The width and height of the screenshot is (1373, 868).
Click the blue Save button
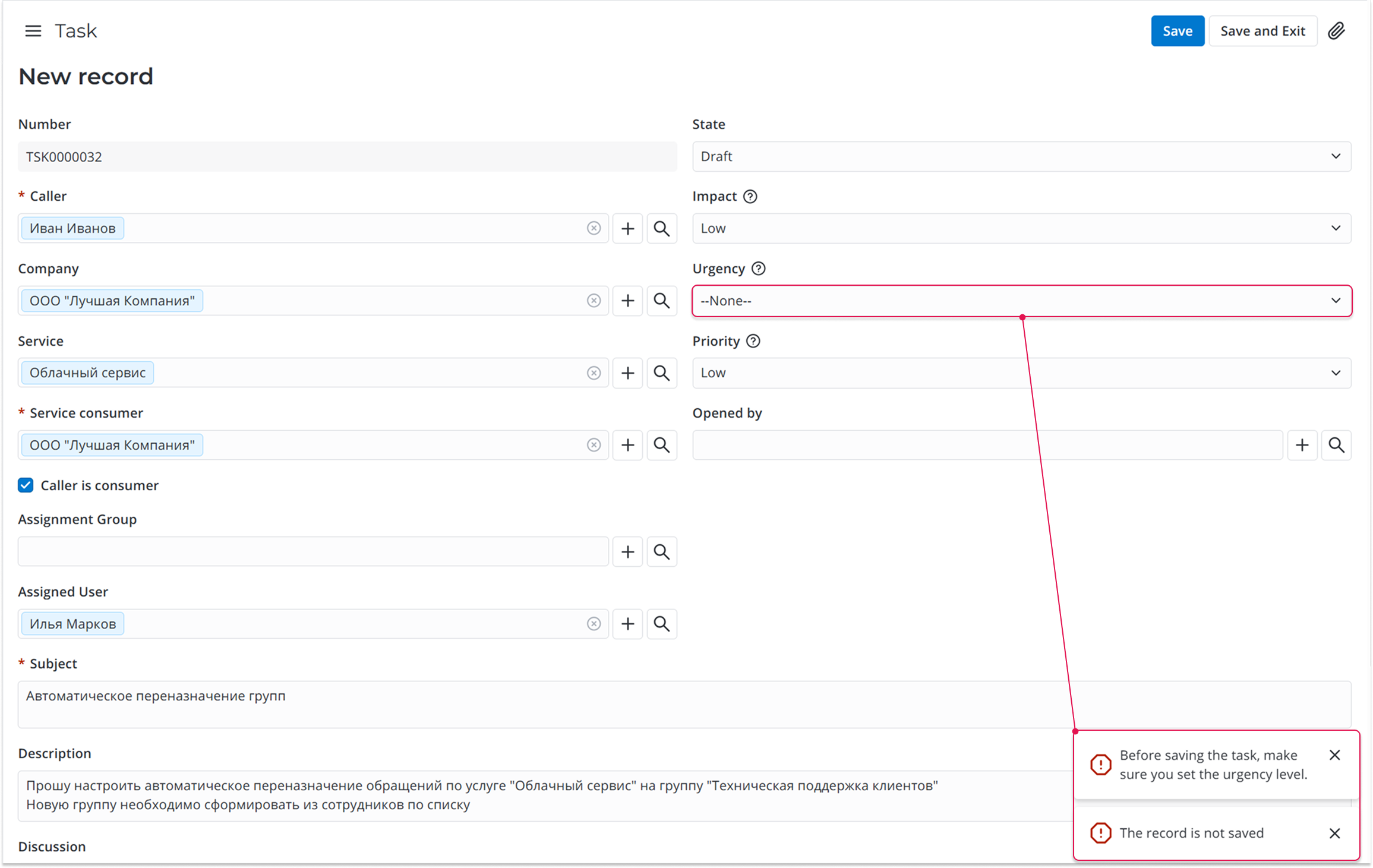pos(1177,31)
